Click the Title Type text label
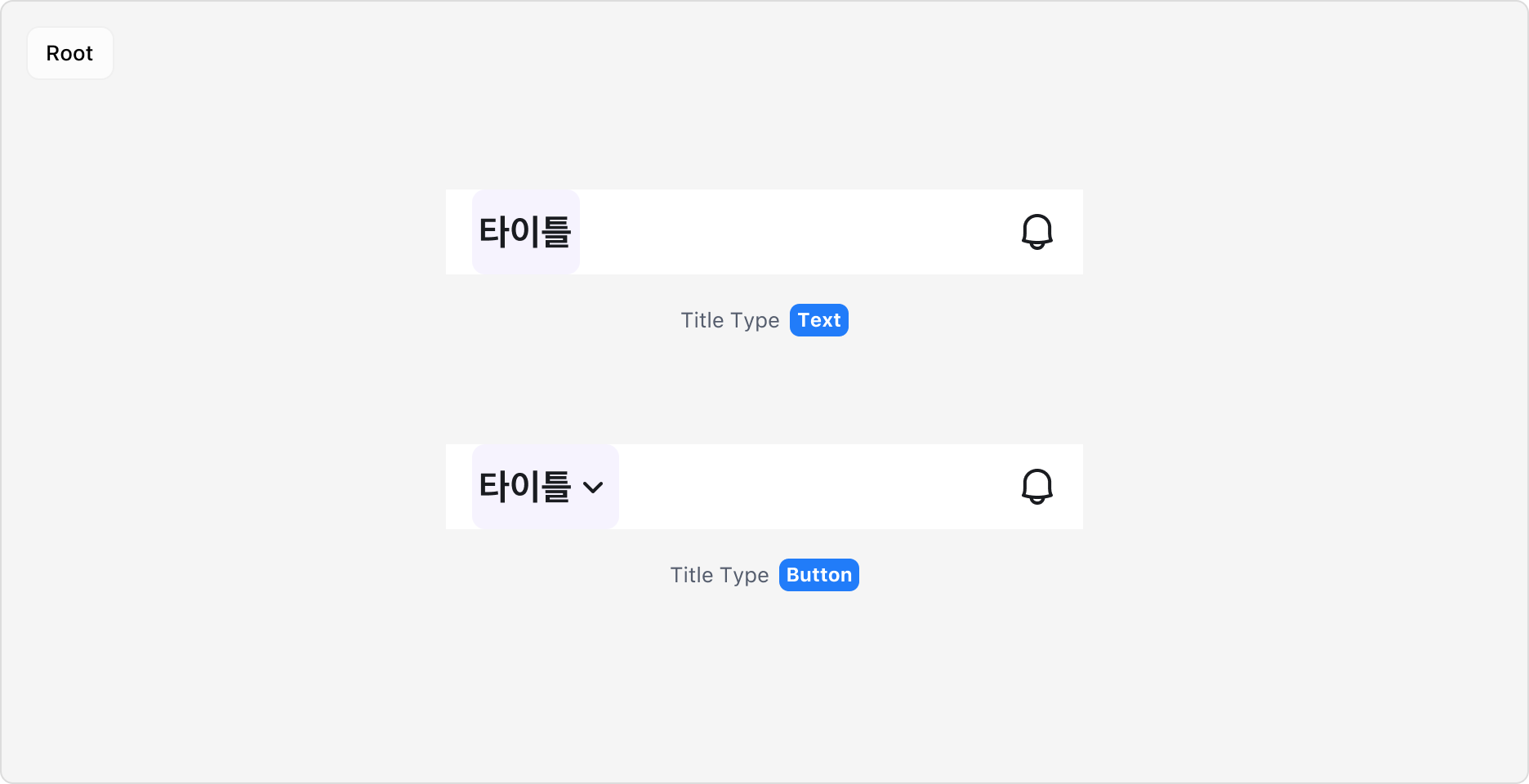This screenshot has width=1529, height=784. pos(729,320)
